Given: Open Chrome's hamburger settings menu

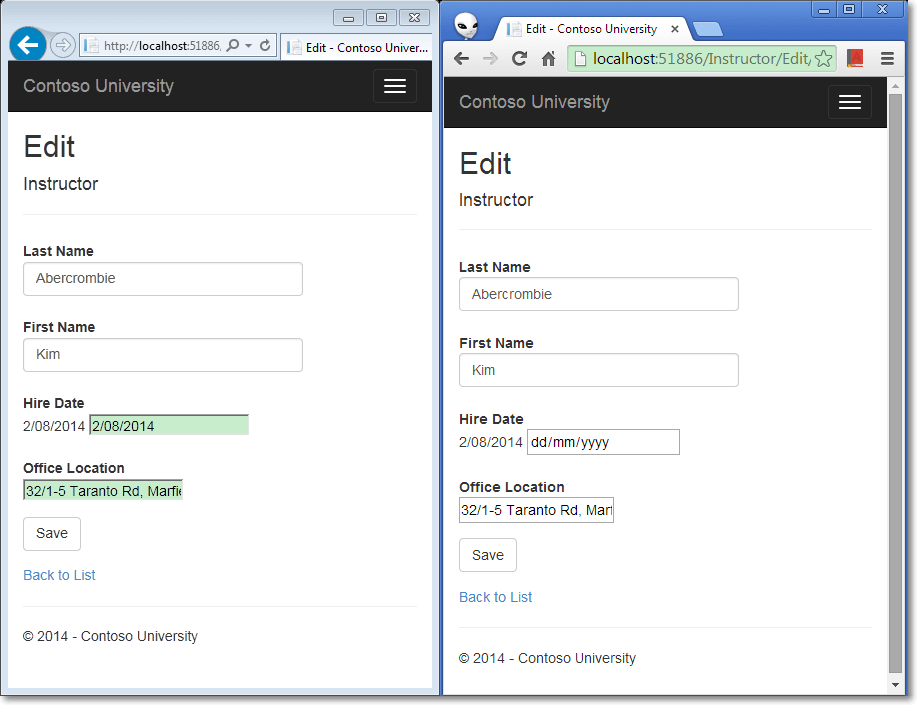Looking at the screenshot, I should pos(887,59).
